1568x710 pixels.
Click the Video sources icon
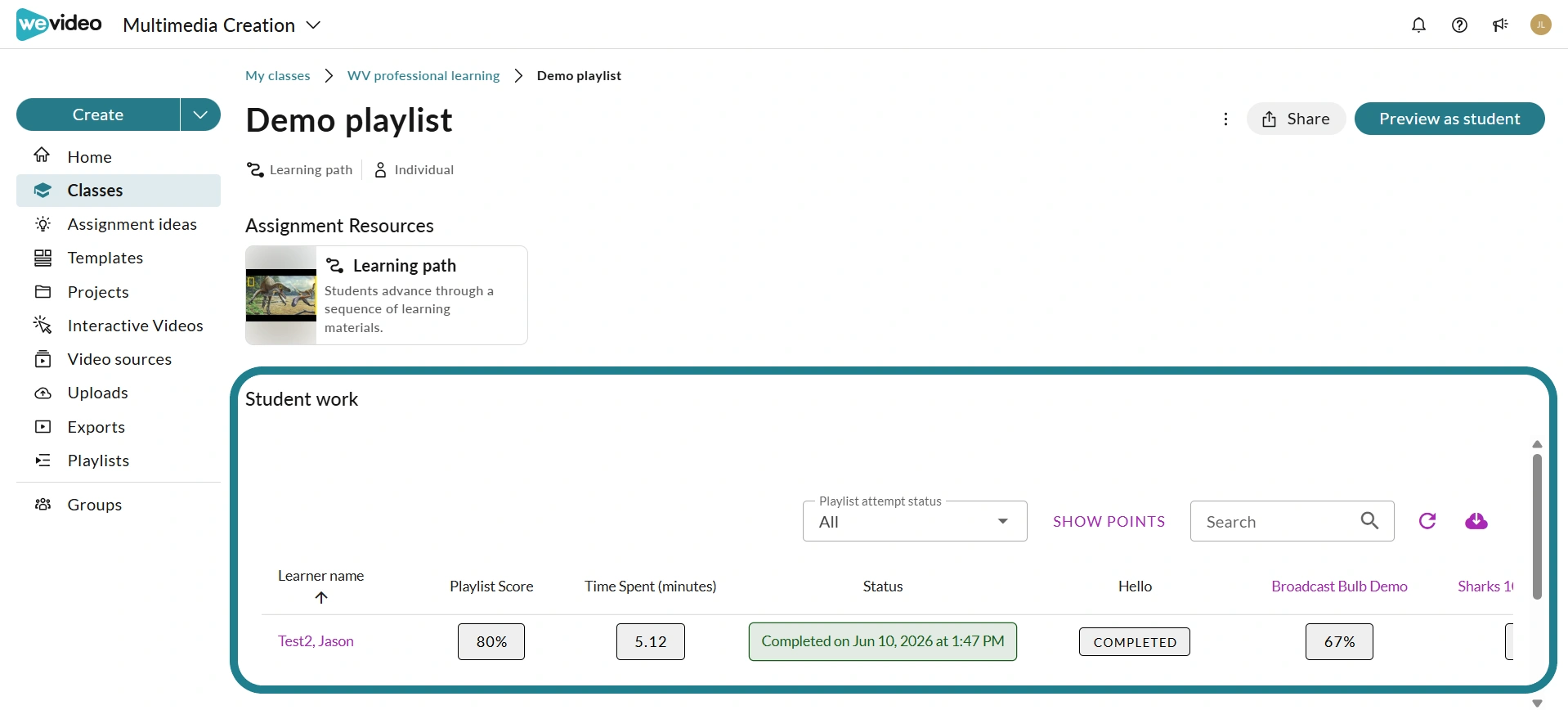click(43, 359)
